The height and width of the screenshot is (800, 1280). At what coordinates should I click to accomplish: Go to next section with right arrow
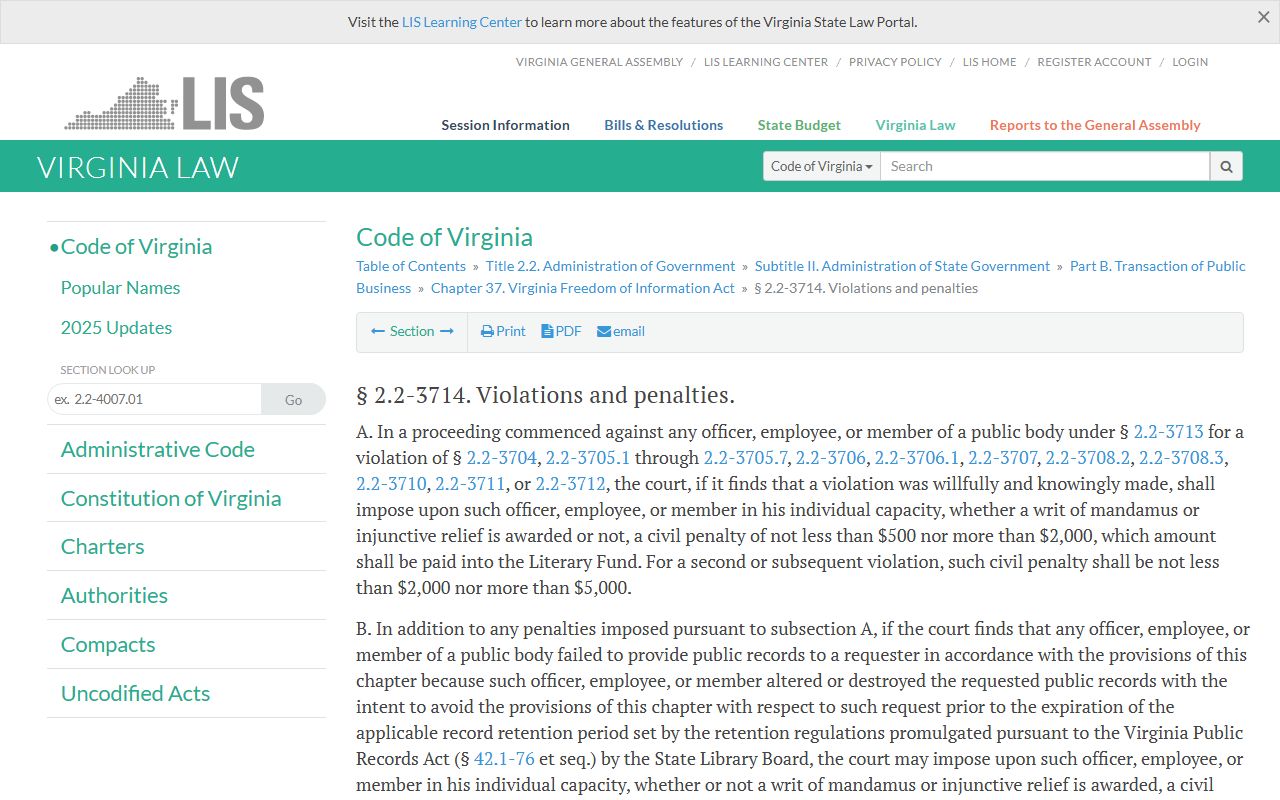(x=447, y=331)
